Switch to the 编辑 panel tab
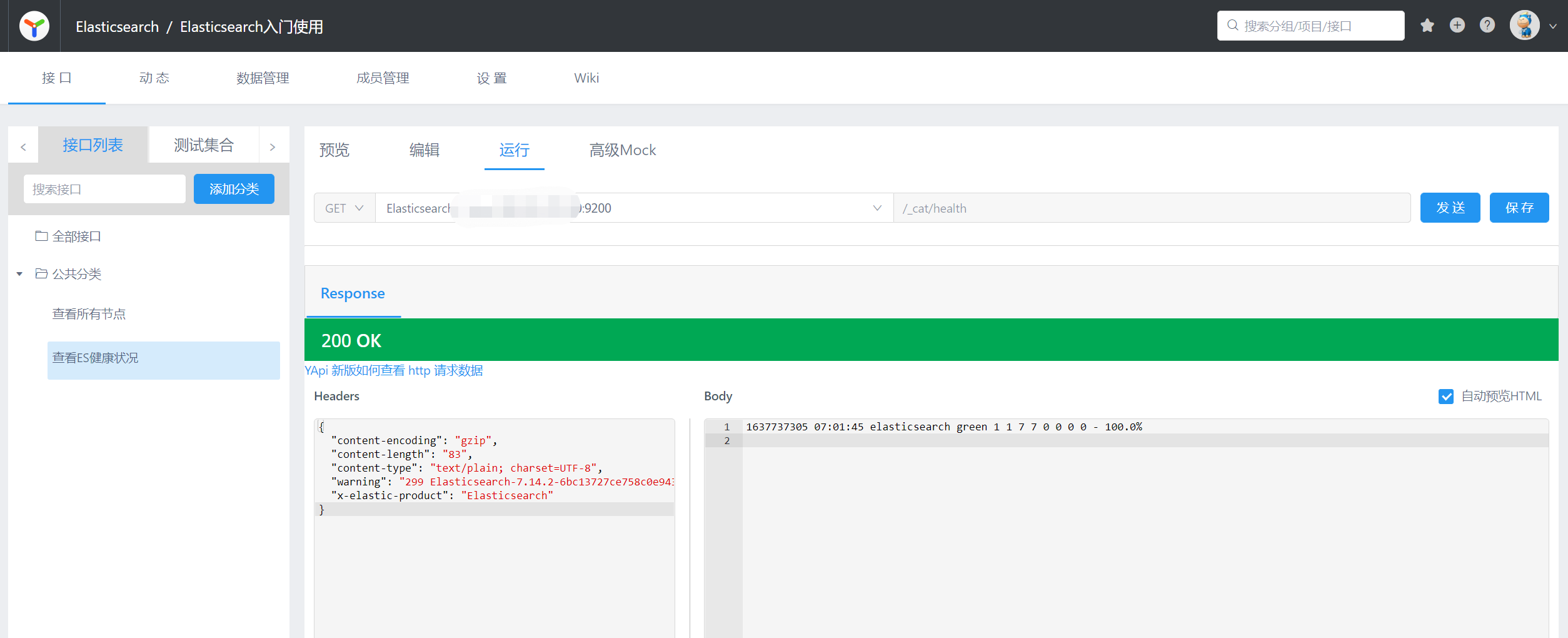Image resolution: width=1568 pixels, height=638 pixels. [x=425, y=150]
